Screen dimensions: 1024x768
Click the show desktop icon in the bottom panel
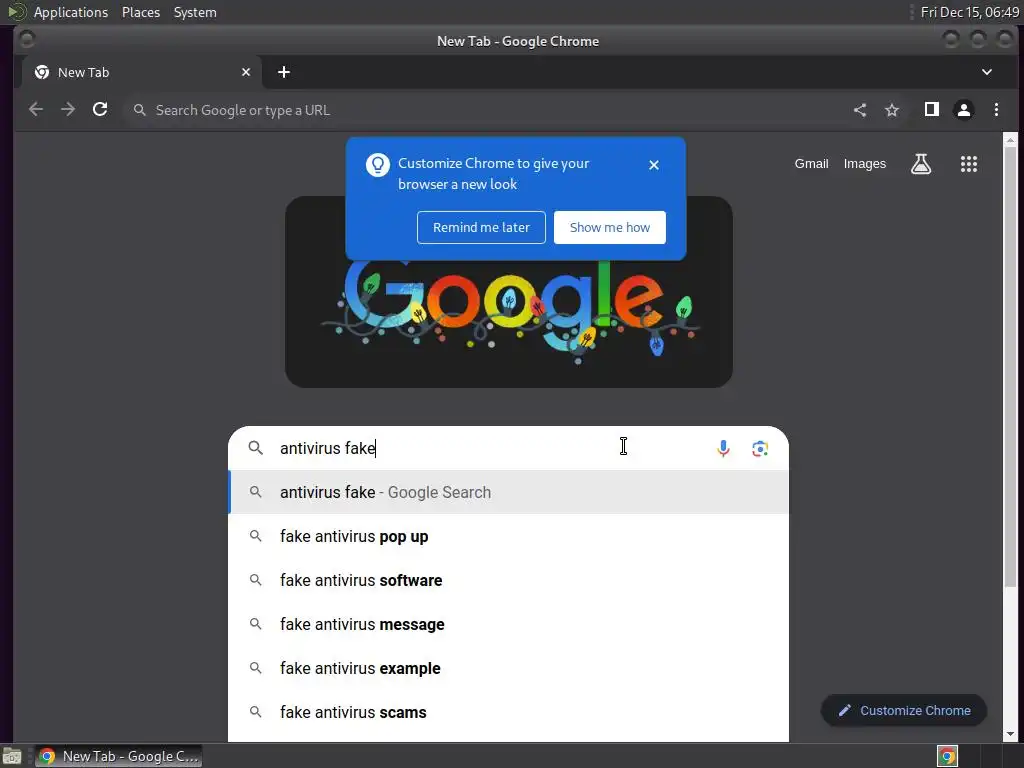click(x=12, y=756)
